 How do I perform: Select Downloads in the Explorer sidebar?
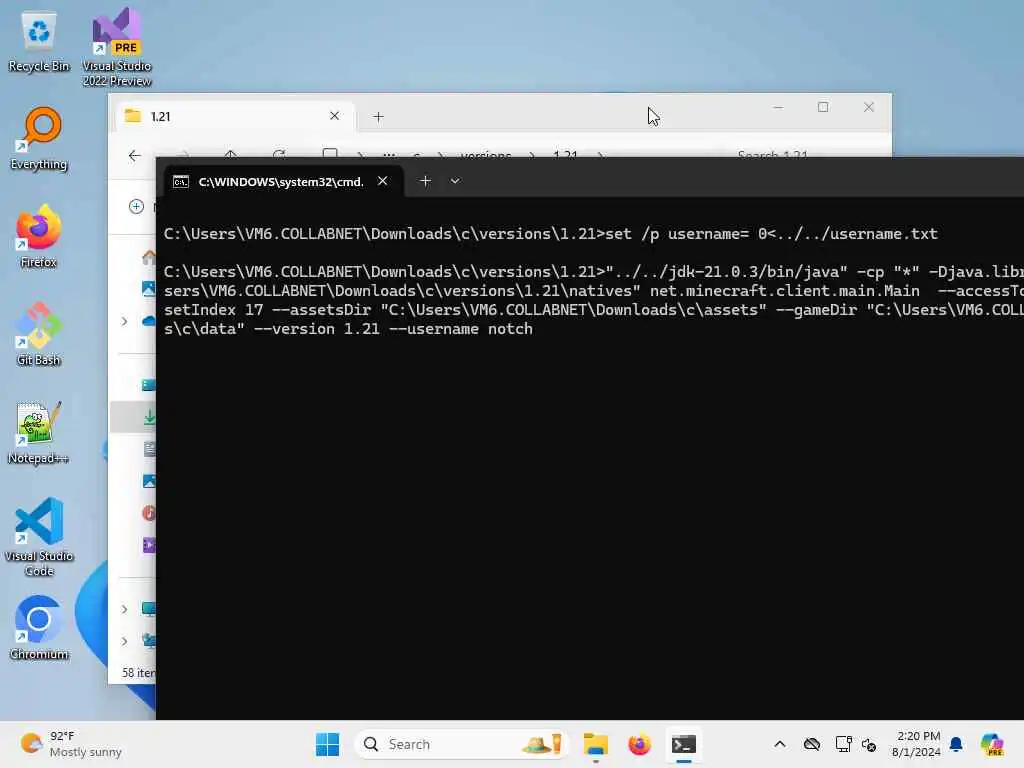point(133,417)
